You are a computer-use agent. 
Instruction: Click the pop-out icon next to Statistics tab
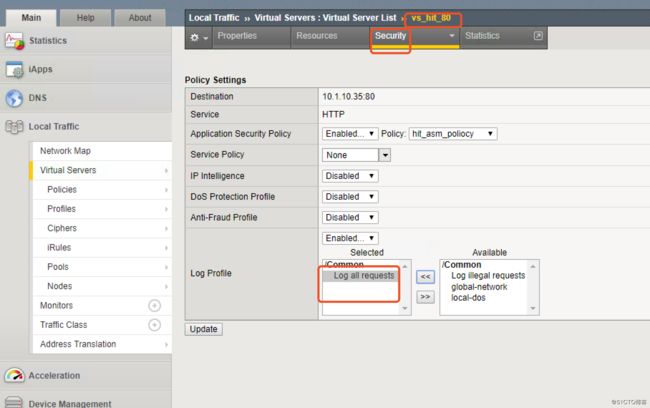(x=538, y=36)
